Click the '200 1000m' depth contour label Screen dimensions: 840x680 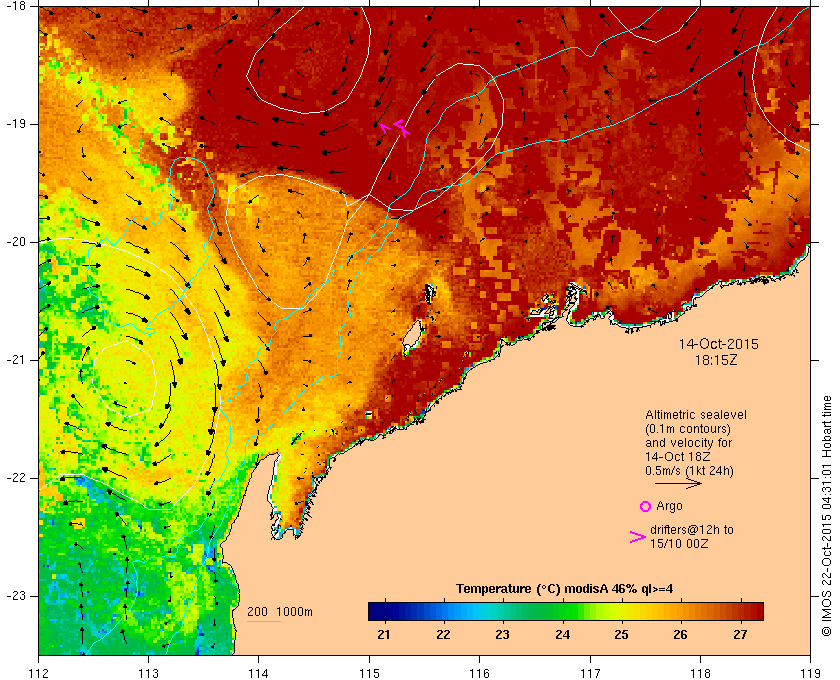[280, 611]
